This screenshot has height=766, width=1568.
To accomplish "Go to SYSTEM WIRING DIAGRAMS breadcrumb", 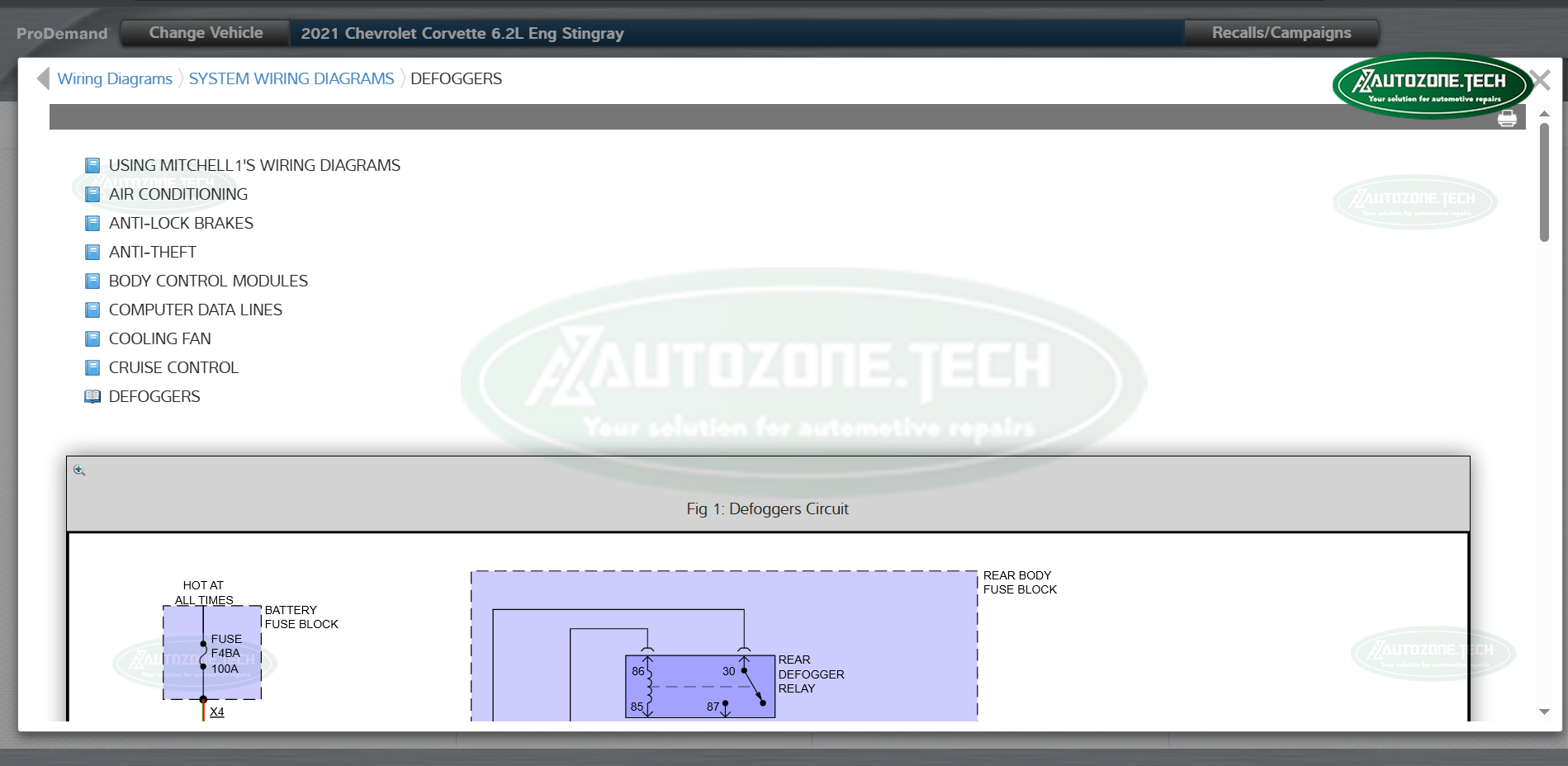I will click(291, 78).
